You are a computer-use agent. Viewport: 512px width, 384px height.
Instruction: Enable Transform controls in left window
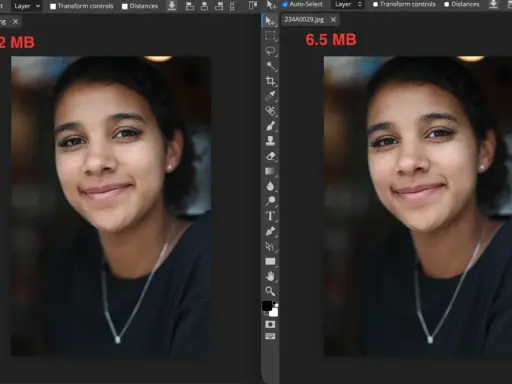(53, 6)
